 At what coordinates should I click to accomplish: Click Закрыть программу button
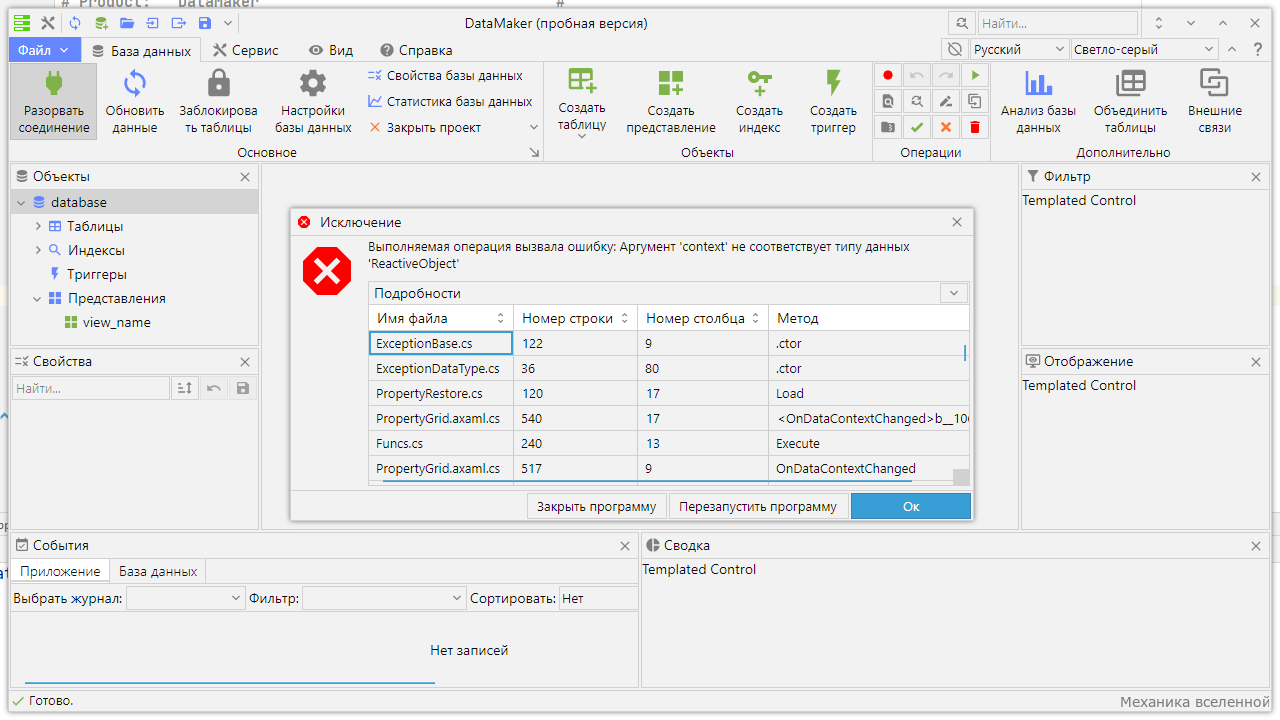tap(596, 506)
